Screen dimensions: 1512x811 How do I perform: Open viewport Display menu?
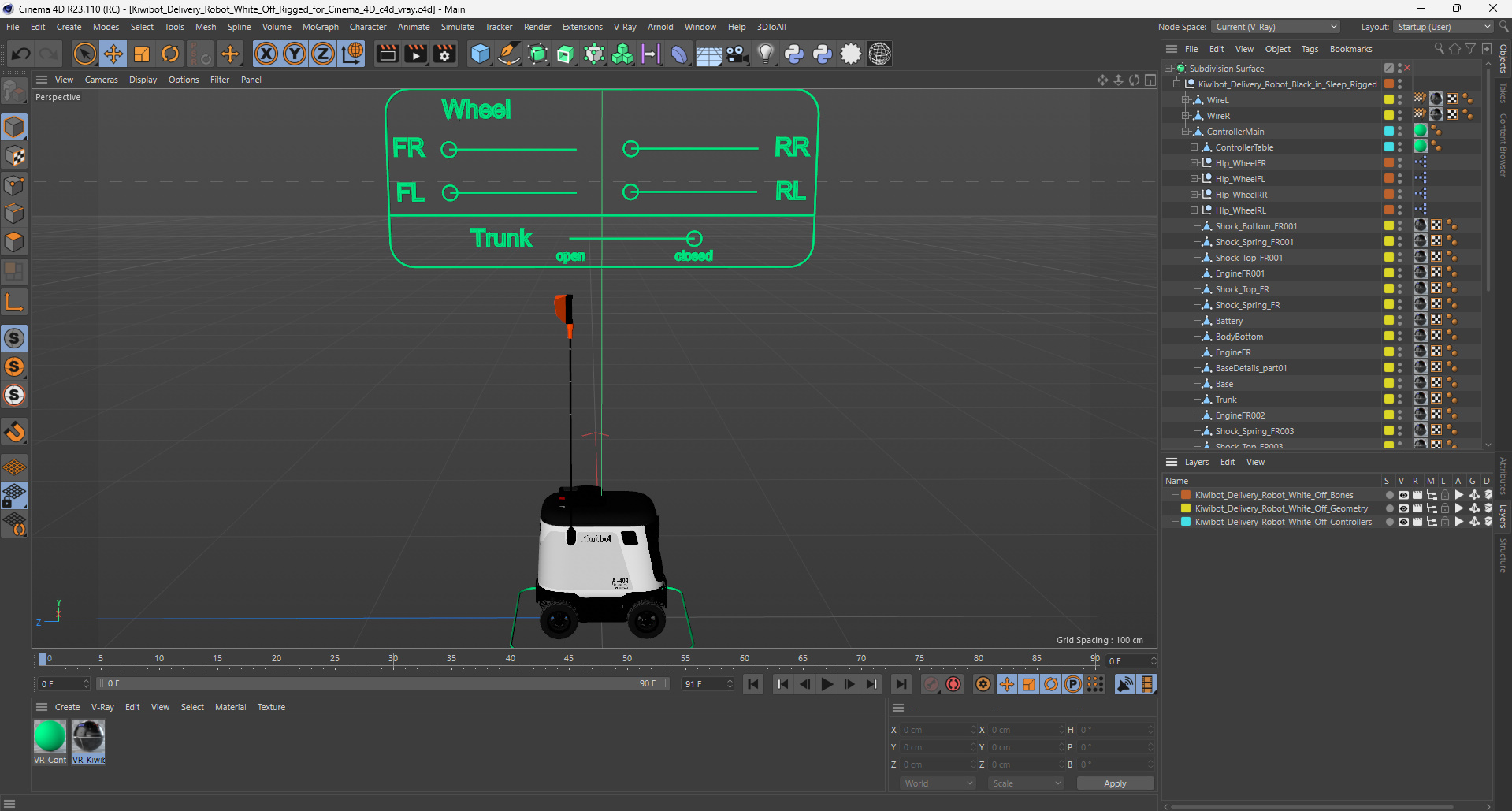(143, 80)
